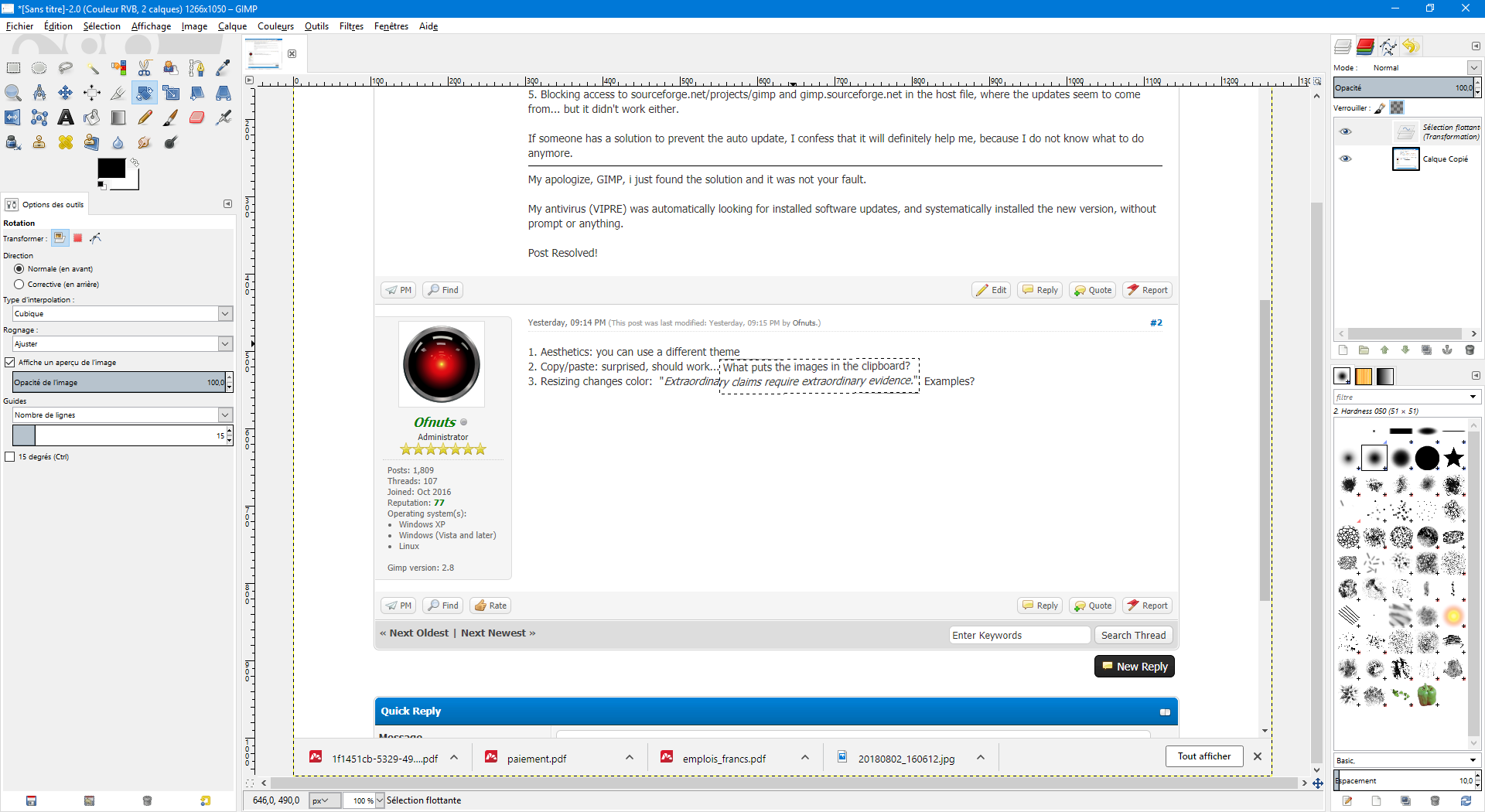The image size is (1485, 812).
Task: Reset tool options to defaults button
Action: pos(205,800)
